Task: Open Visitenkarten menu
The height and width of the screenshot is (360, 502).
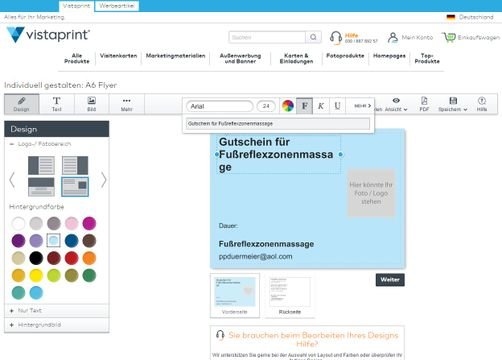Action: tap(118, 56)
